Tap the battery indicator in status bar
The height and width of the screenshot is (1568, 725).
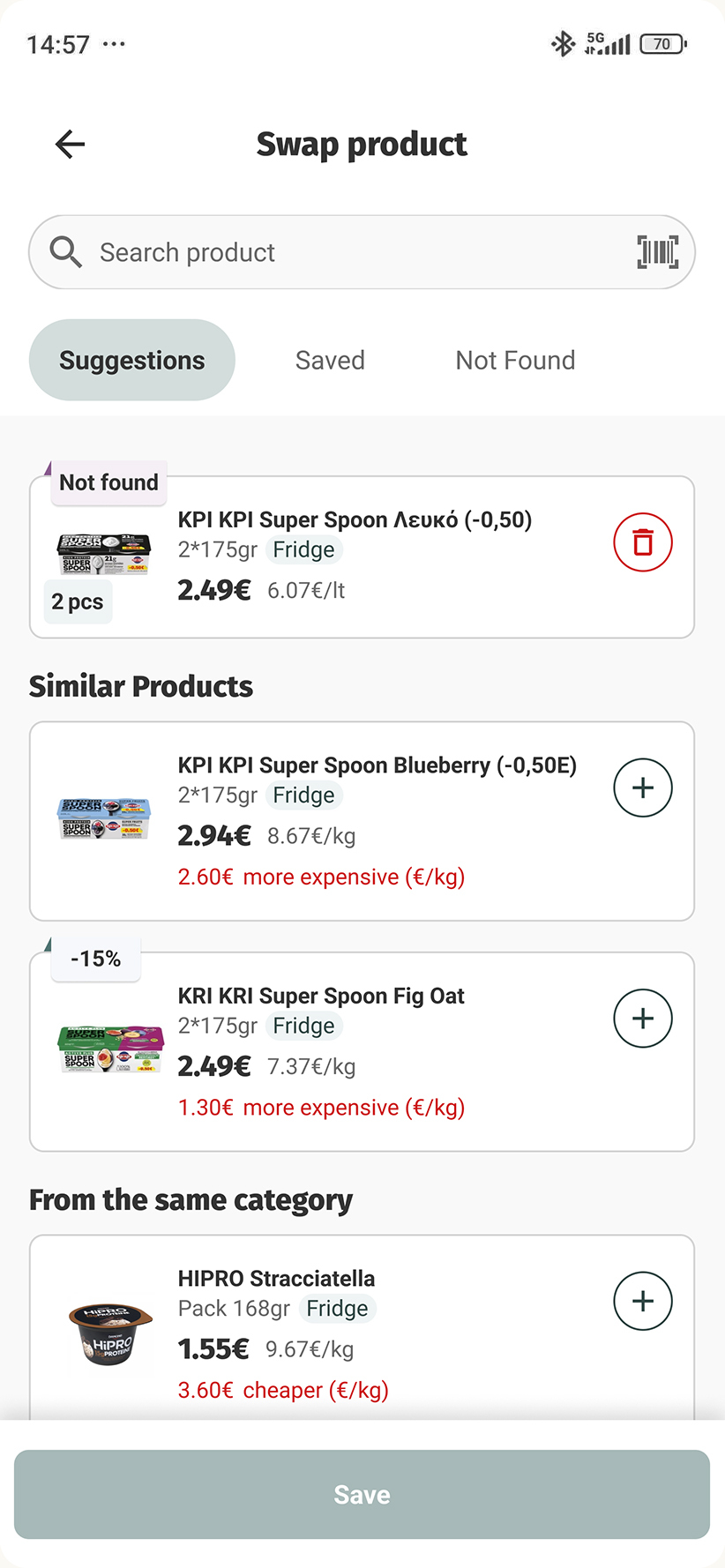(x=663, y=43)
